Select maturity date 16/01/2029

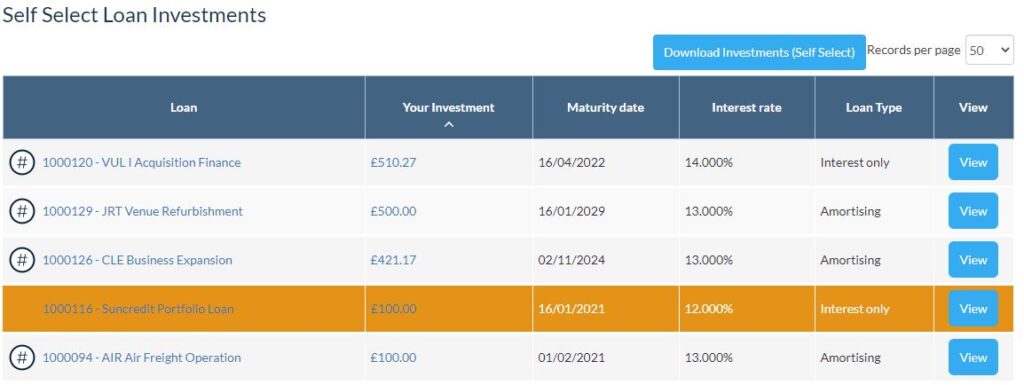tap(571, 211)
